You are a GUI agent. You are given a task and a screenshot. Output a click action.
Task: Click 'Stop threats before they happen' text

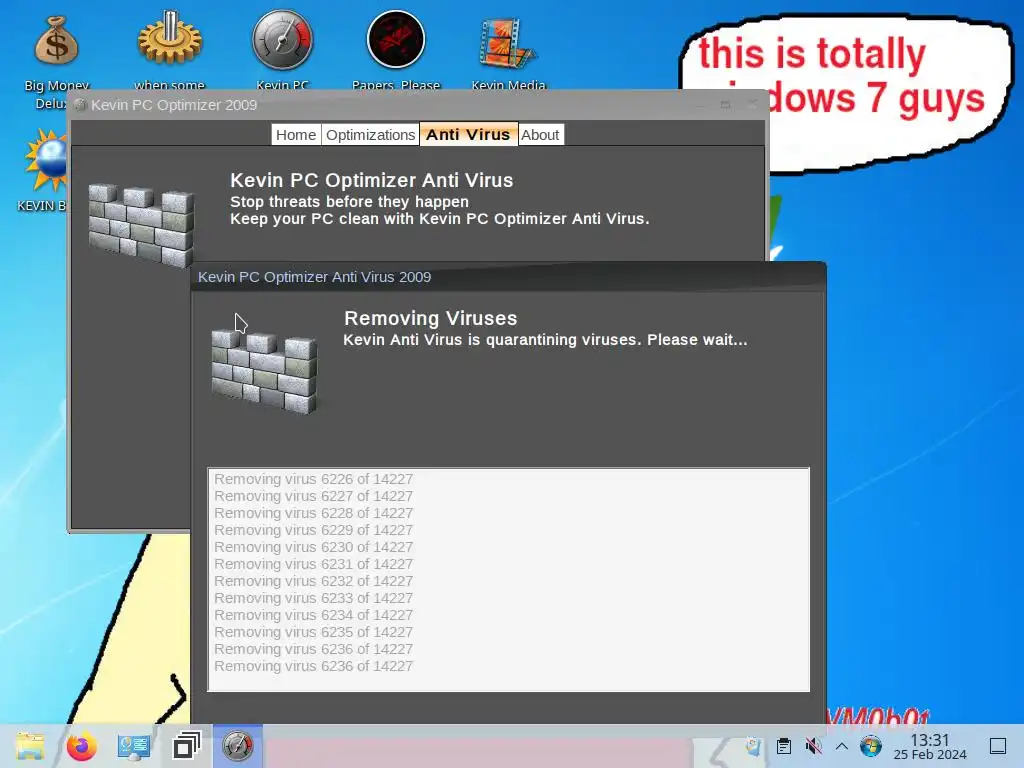click(349, 201)
